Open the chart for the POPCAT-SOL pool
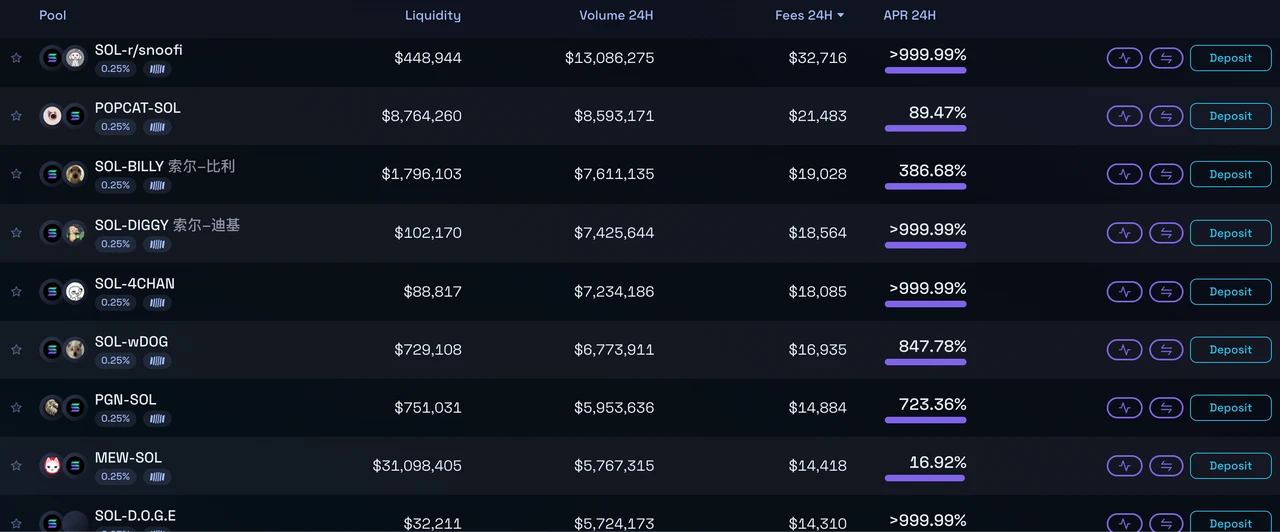Screen dimensions: 1280x532 pyautogui.click(x=1124, y=116)
